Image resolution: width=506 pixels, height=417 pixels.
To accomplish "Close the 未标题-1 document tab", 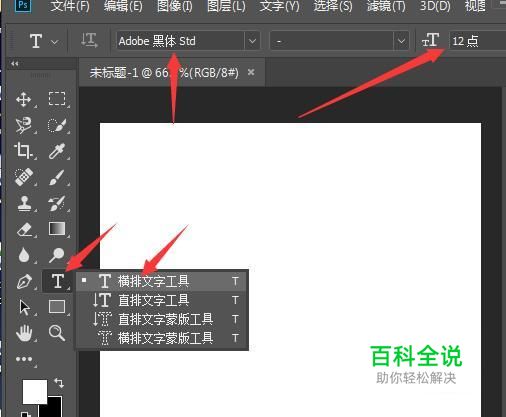I will (x=251, y=72).
